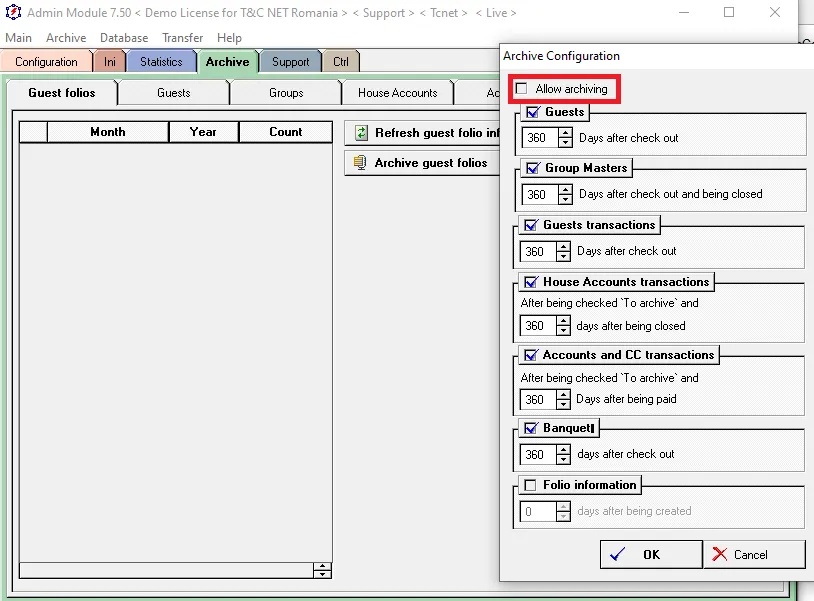Switch to the Statistics tab
This screenshot has width=814, height=601.
[x=161, y=62]
